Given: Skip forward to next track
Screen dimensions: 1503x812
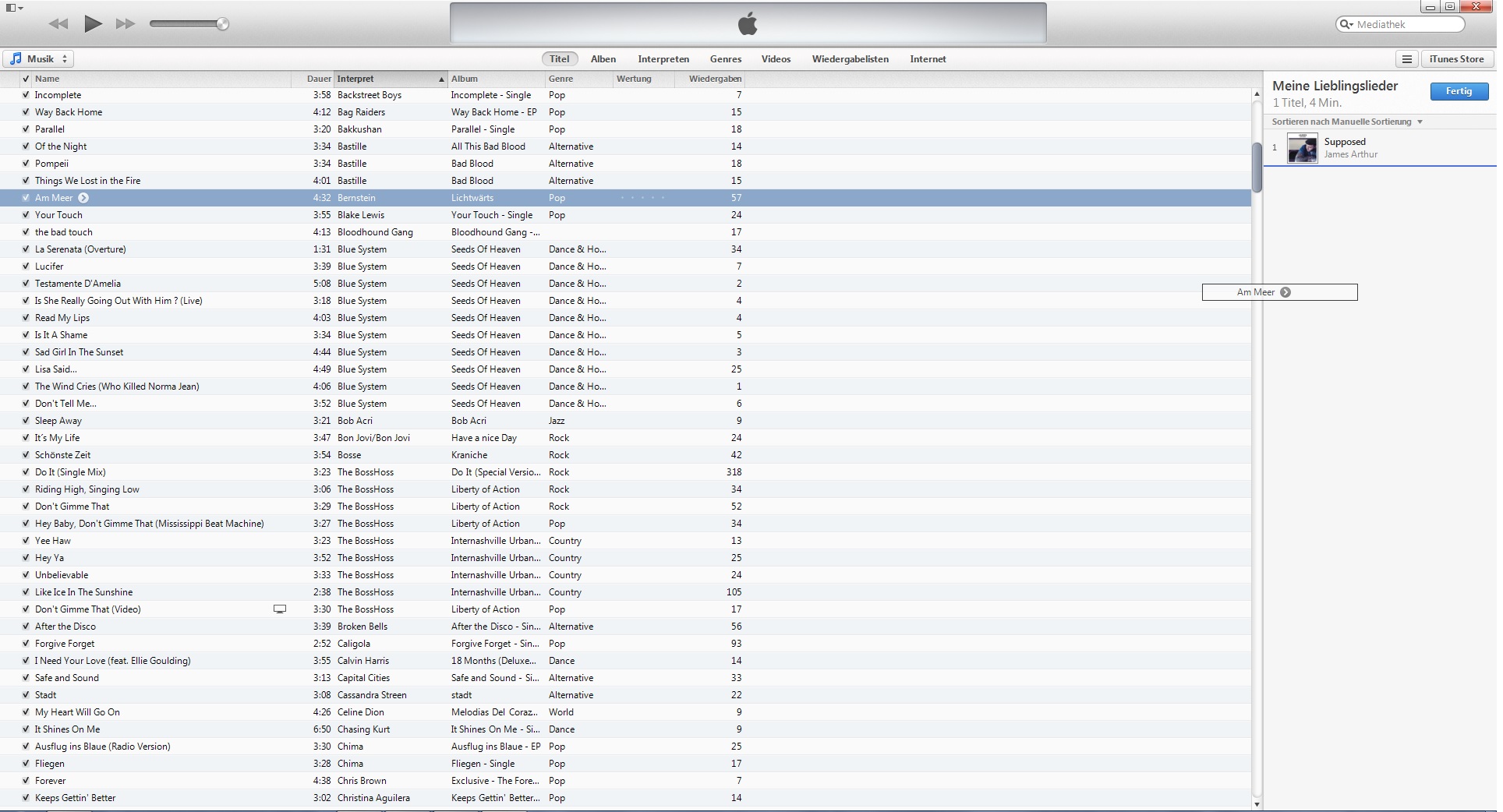Looking at the screenshot, I should 126,24.
